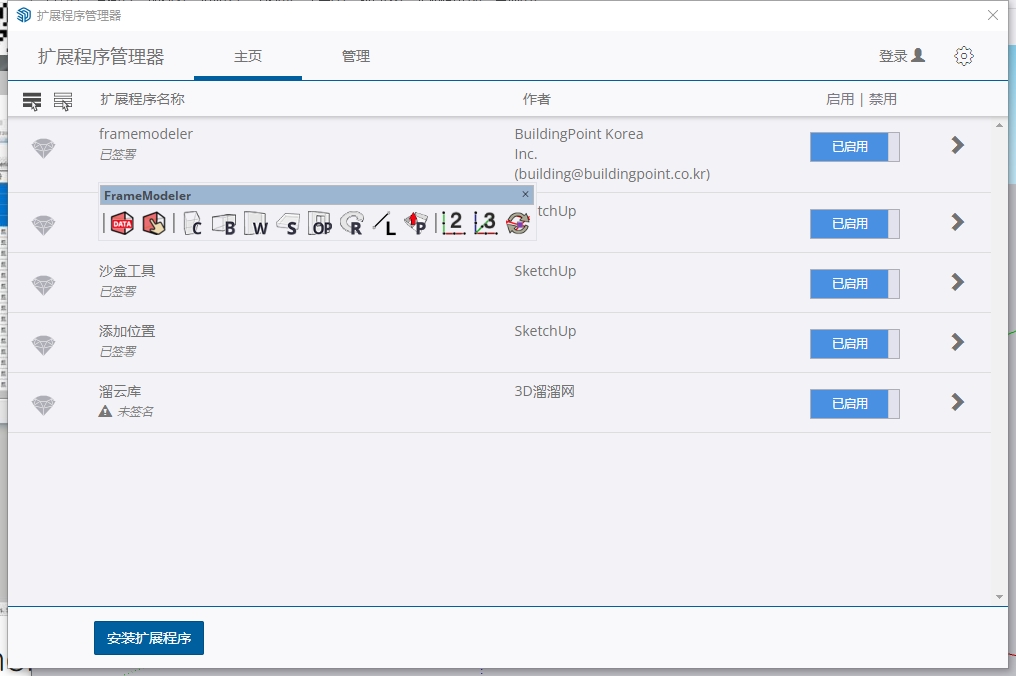Image resolution: width=1016 pixels, height=676 pixels.
Task: Expand details chevron in the second row
Action: 958,222
